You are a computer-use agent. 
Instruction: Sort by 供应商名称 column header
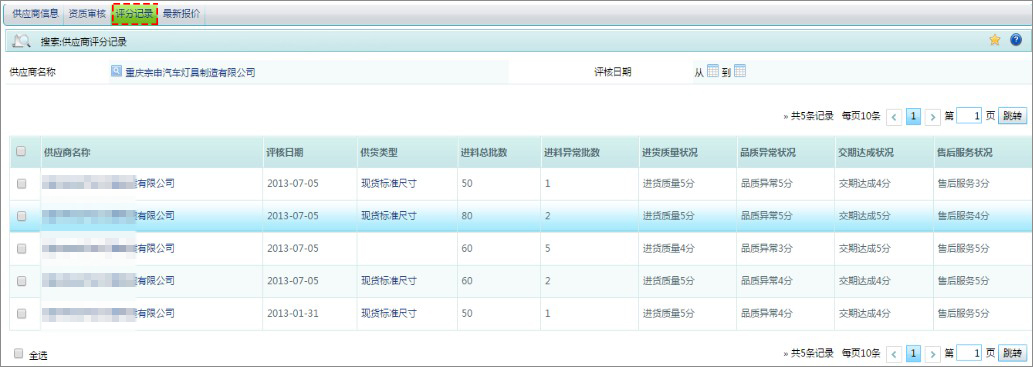click(67, 152)
